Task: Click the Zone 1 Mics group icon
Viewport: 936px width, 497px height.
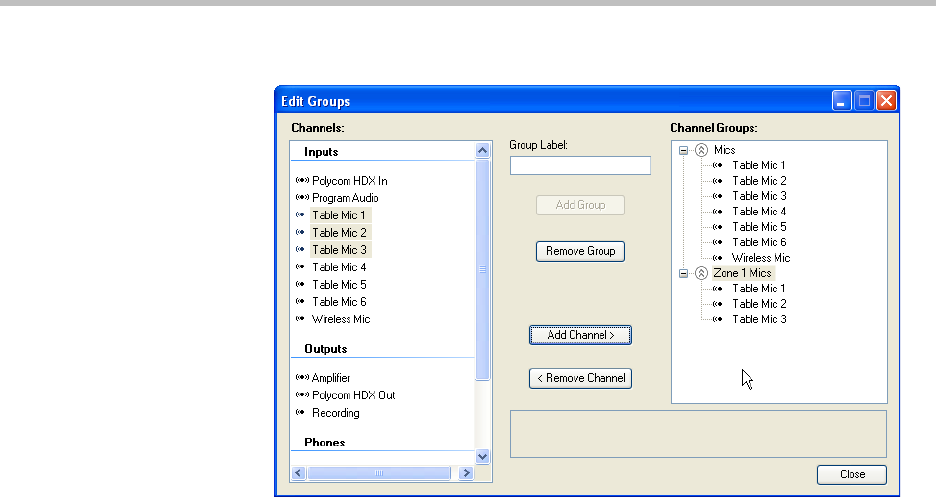Action: [x=702, y=273]
